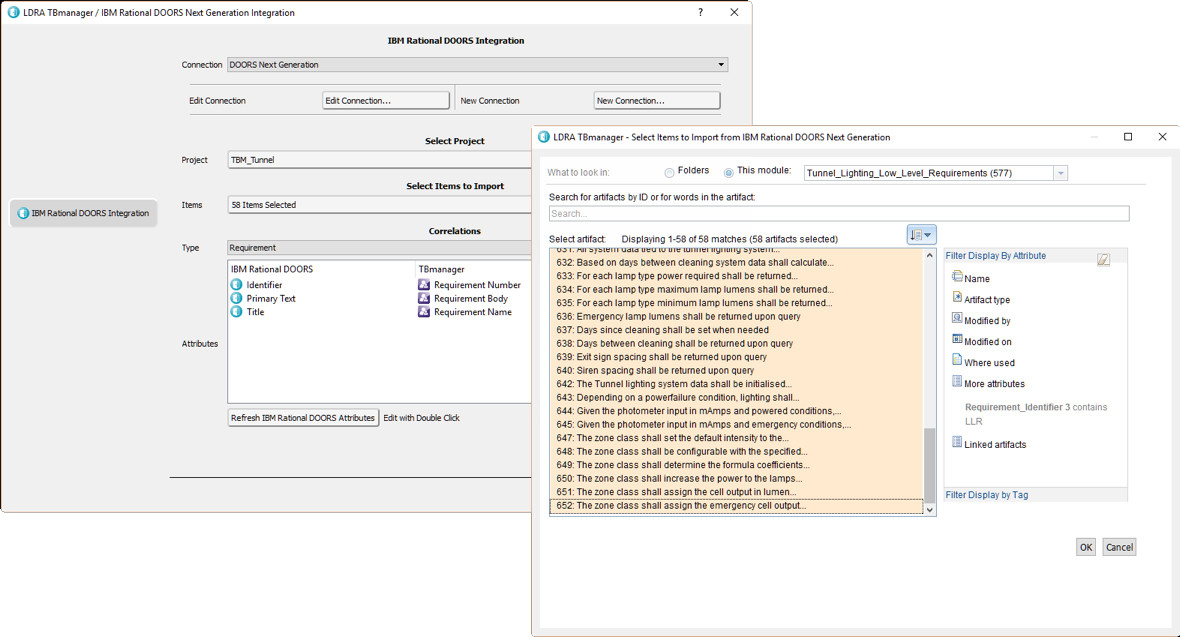Click the scroll up arrow in artifact list
The height and width of the screenshot is (637, 1180).
[x=929, y=255]
